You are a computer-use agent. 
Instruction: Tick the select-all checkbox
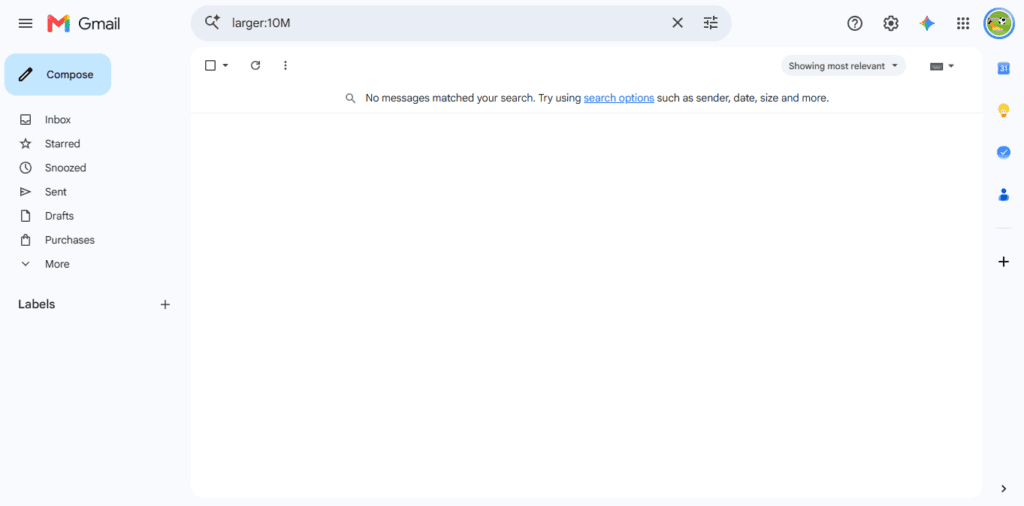click(210, 65)
